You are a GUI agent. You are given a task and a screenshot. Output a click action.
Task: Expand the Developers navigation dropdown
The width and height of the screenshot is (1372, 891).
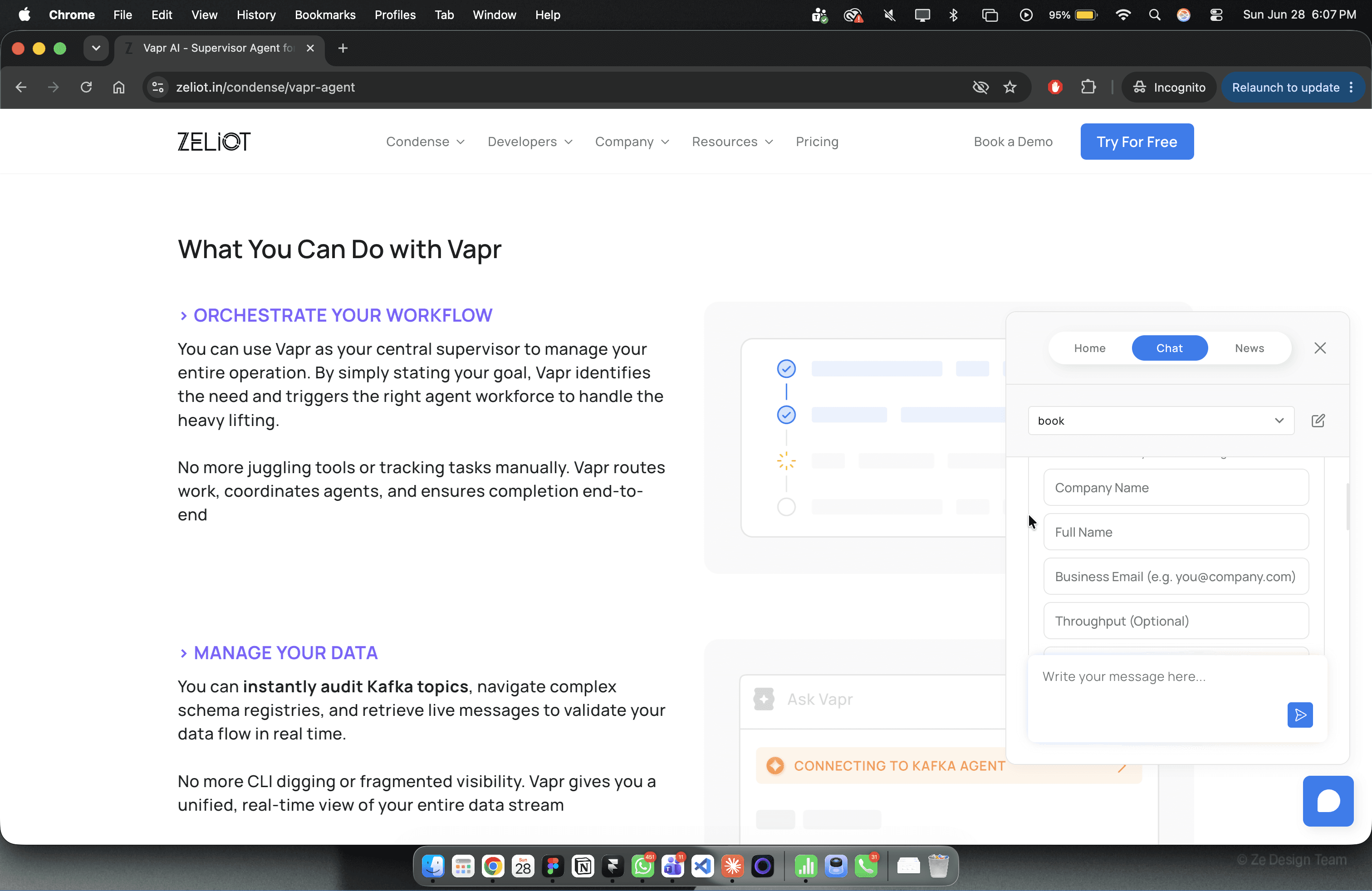(x=530, y=142)
